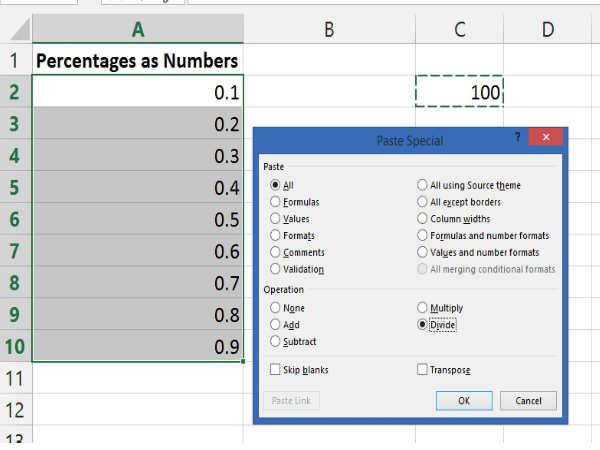
Task: Click column B header
Action: [329, 29]
